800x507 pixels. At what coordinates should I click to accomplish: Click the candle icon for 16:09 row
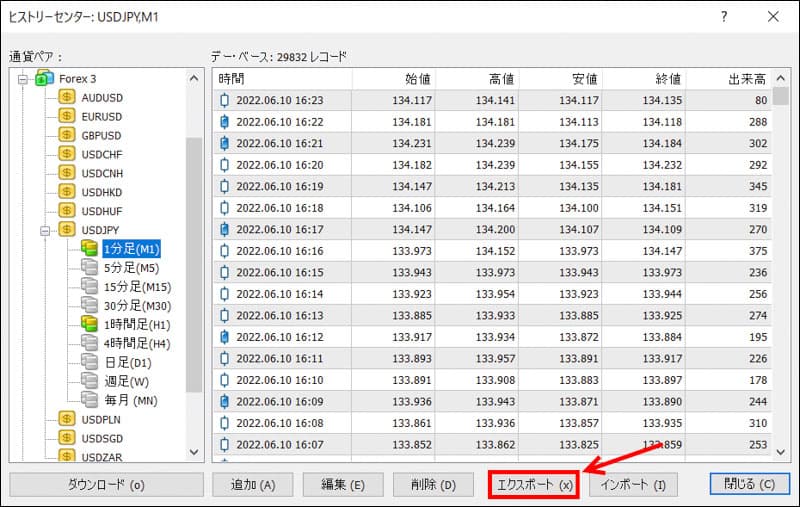click(225, 401)
